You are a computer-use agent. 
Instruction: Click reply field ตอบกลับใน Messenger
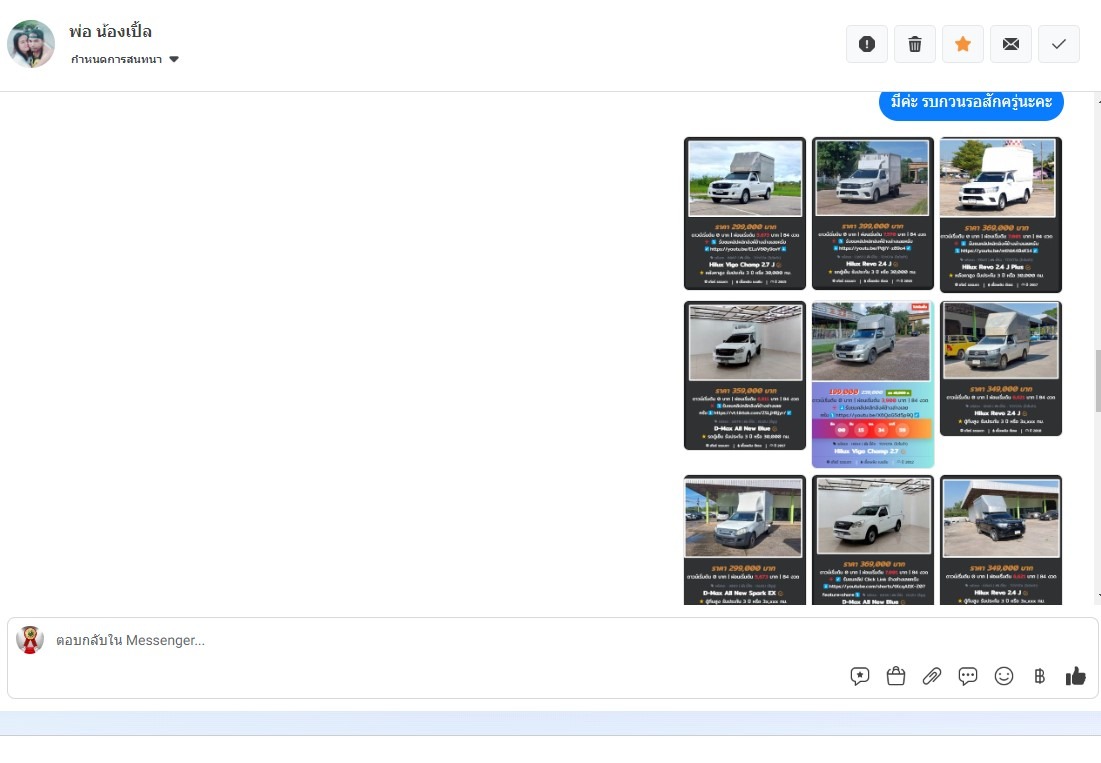pos(400,640)
